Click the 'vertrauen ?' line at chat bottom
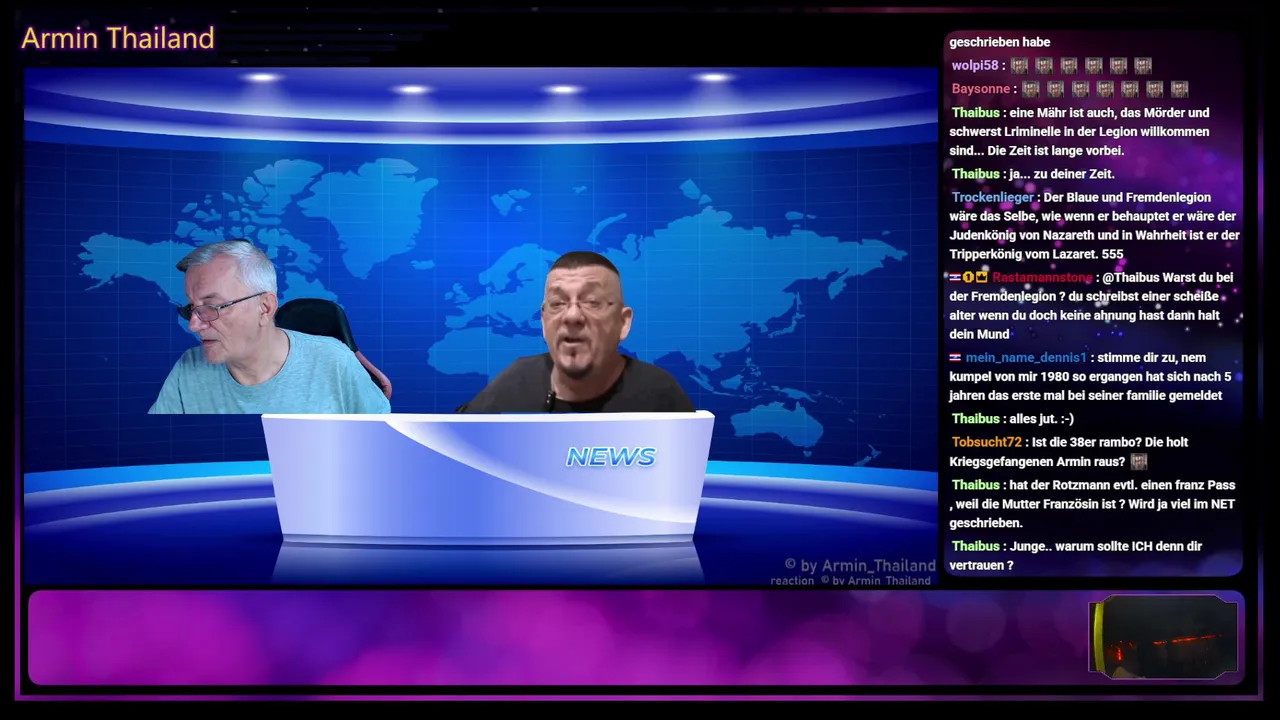 tap(981, 565)
